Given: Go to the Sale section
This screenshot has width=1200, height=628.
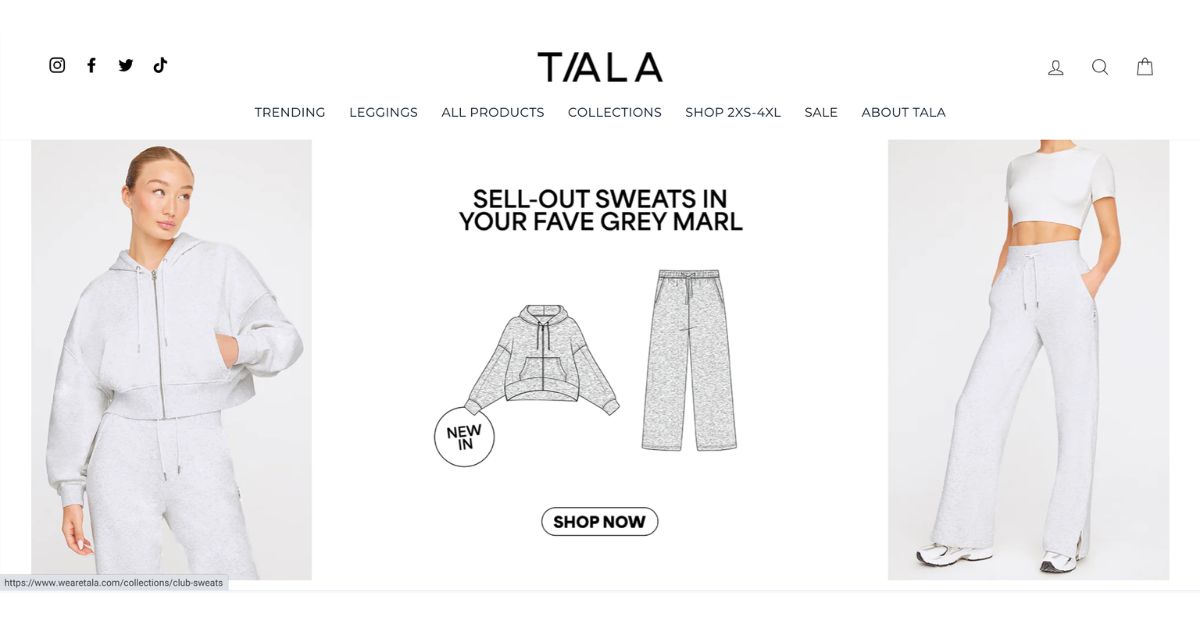Looking at the screenshot, I should tap(821, 112).
